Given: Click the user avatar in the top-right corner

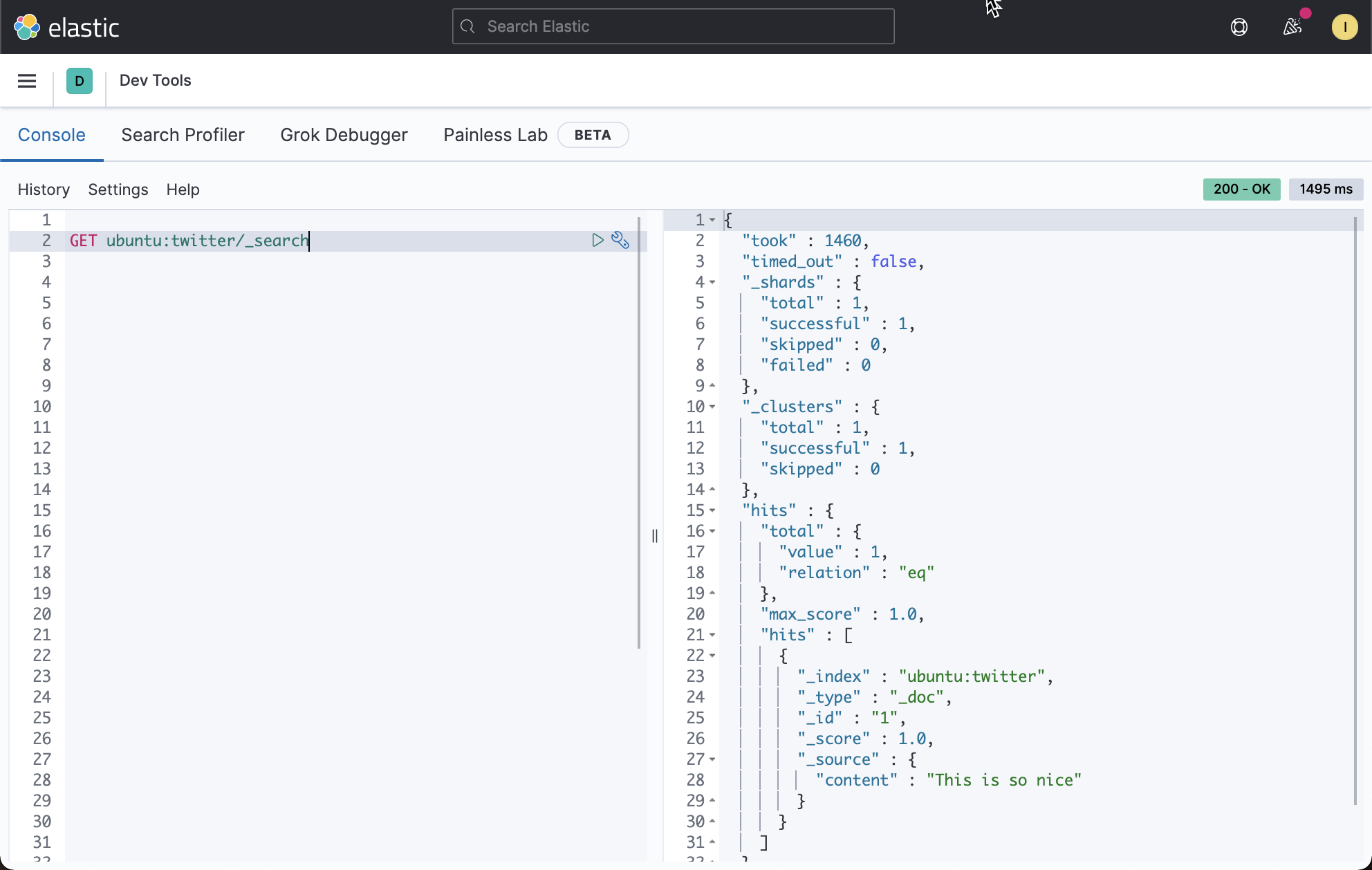Looking at the screenshot, I should (1345, 27).
